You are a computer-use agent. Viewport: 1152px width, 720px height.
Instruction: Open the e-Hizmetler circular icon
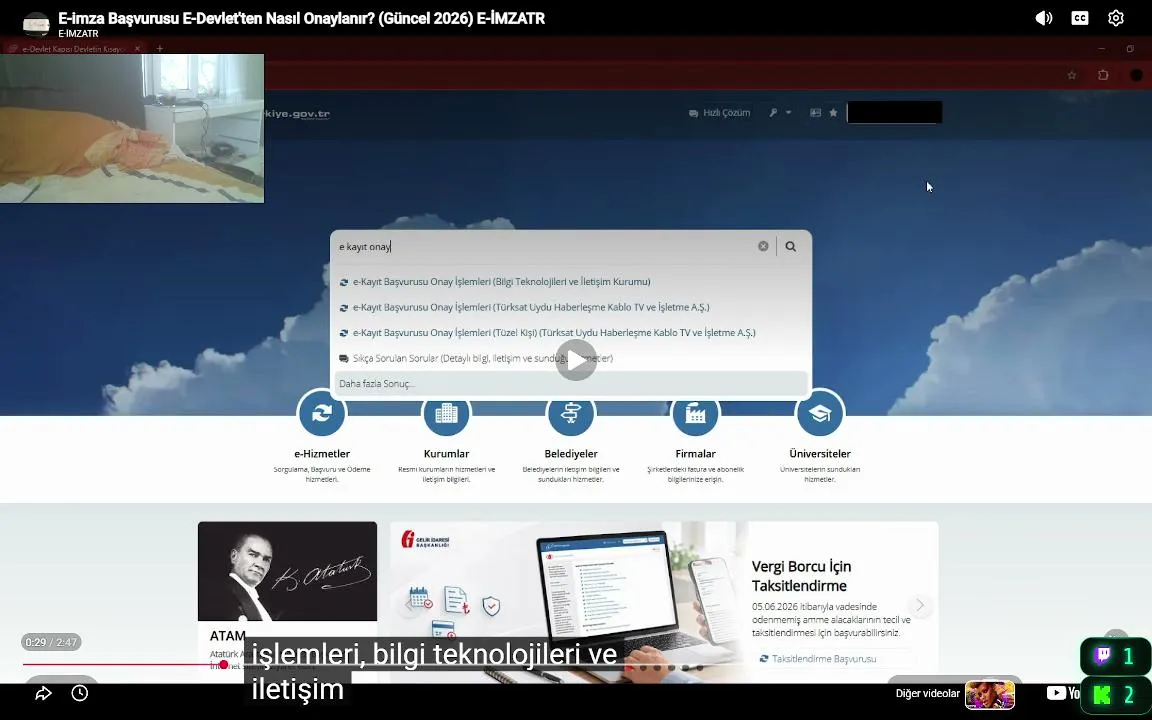[322, 414]
